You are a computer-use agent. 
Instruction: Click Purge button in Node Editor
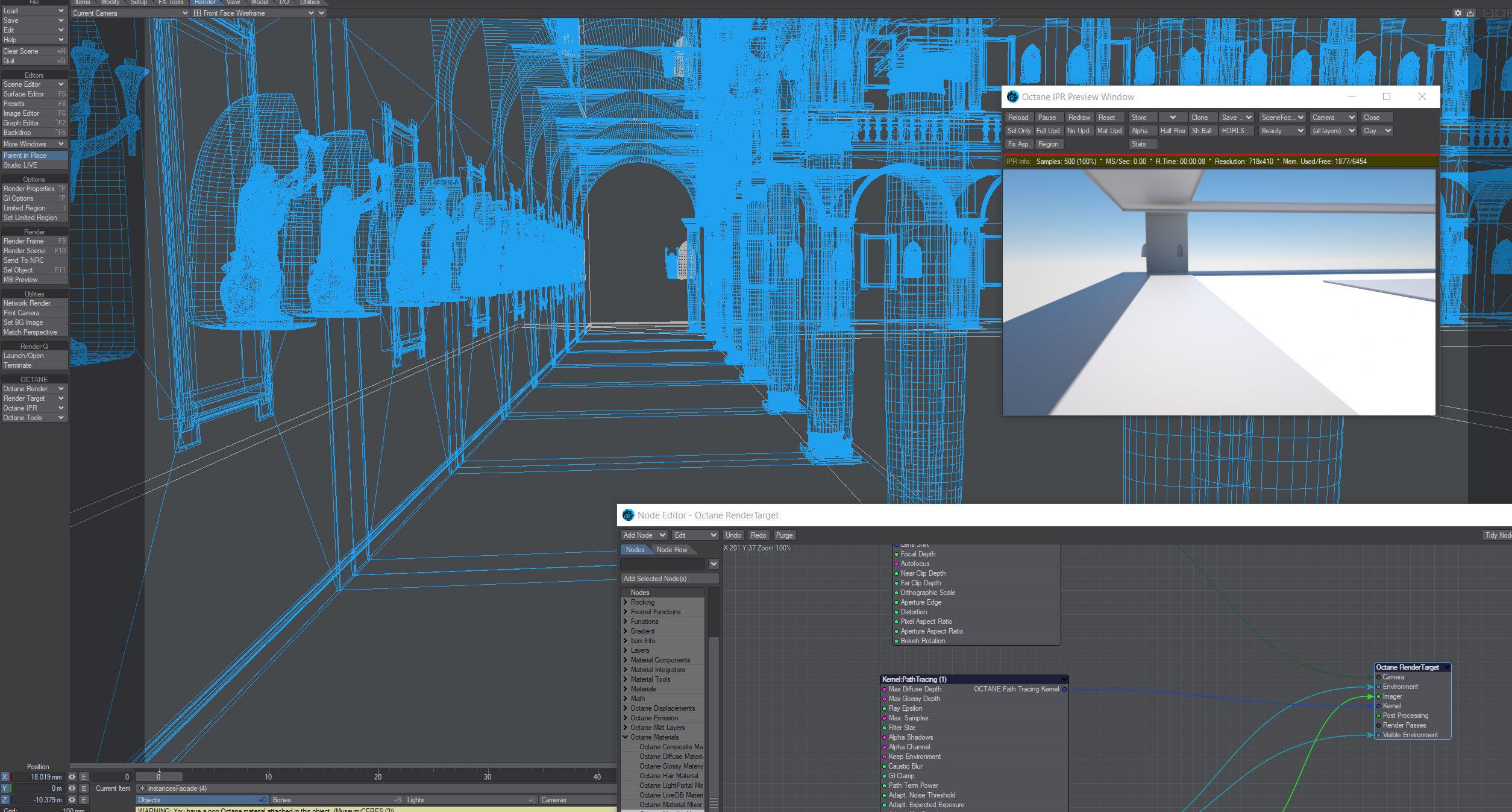pyautogui.click(x=784, y=535)
